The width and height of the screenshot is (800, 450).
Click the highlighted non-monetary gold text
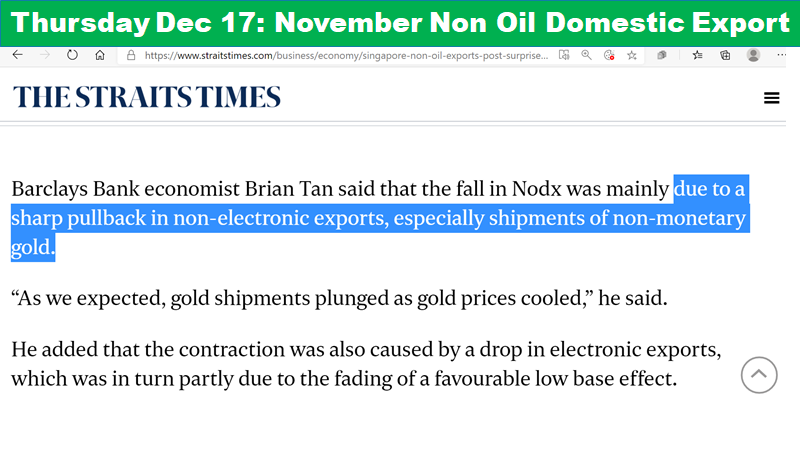(679, 218)
